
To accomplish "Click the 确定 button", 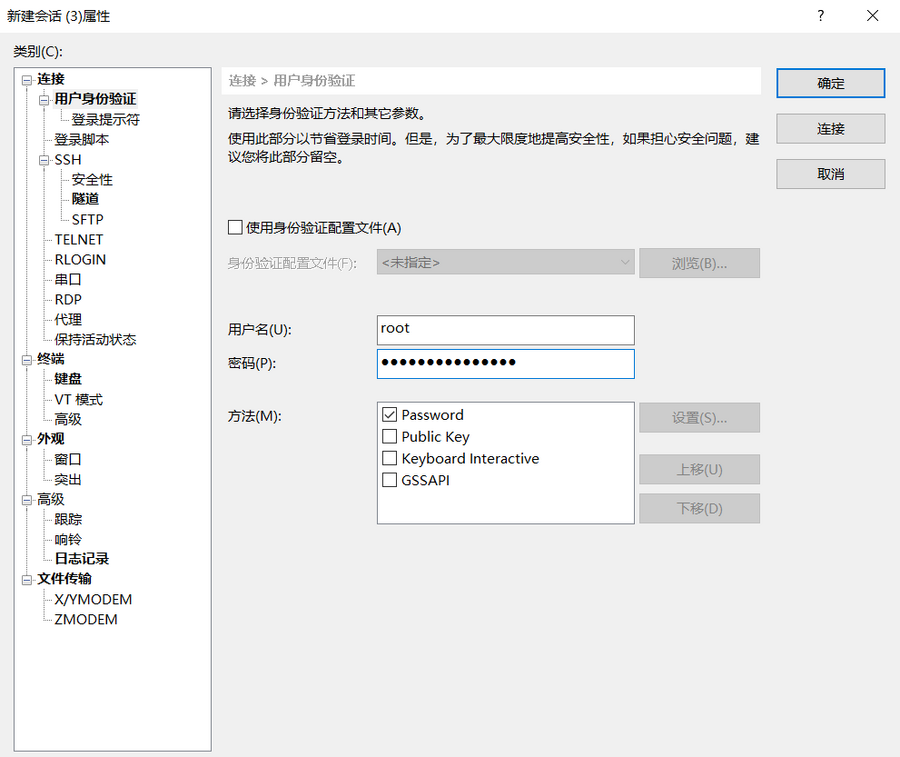I will click(830, 84).
